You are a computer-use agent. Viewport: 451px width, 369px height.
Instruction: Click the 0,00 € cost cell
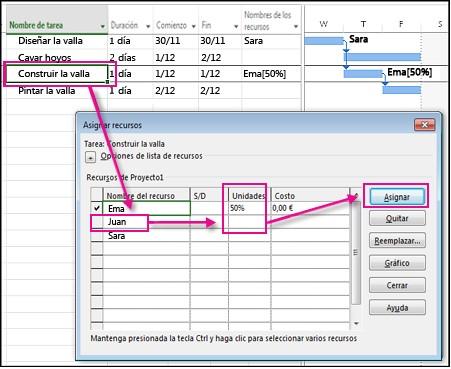point(310,208)
